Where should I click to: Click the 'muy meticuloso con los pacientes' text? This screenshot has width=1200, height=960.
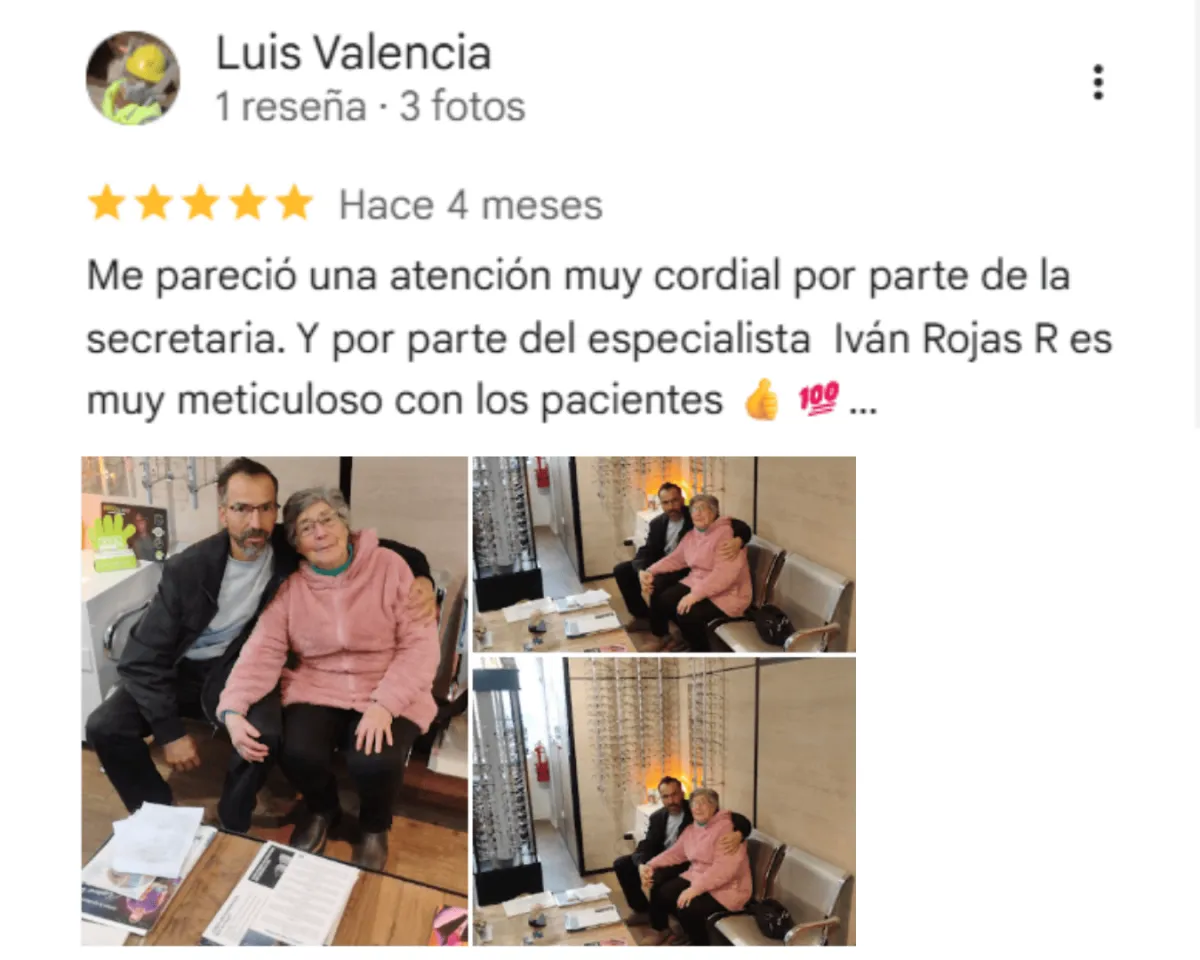point(404,402)
